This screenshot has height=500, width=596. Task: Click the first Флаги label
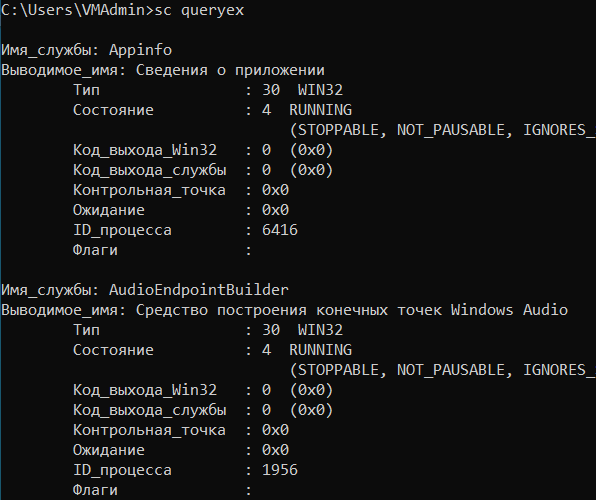tap(95, 250)
